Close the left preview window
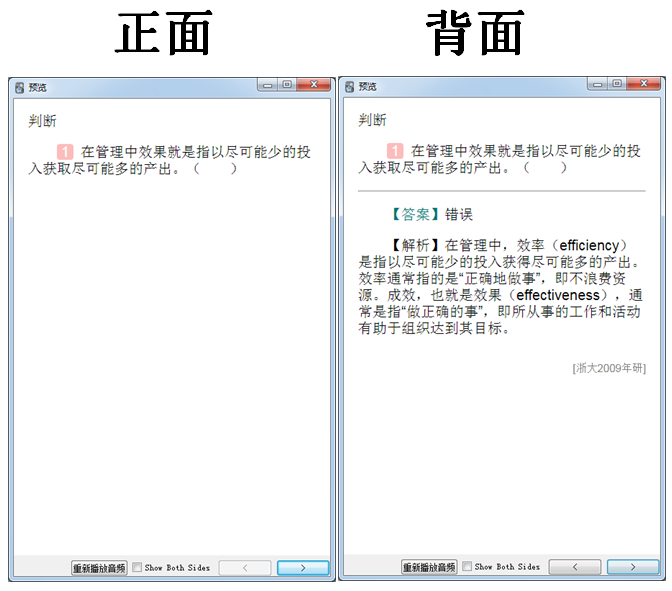672x591 pixels. coord(314,85)
